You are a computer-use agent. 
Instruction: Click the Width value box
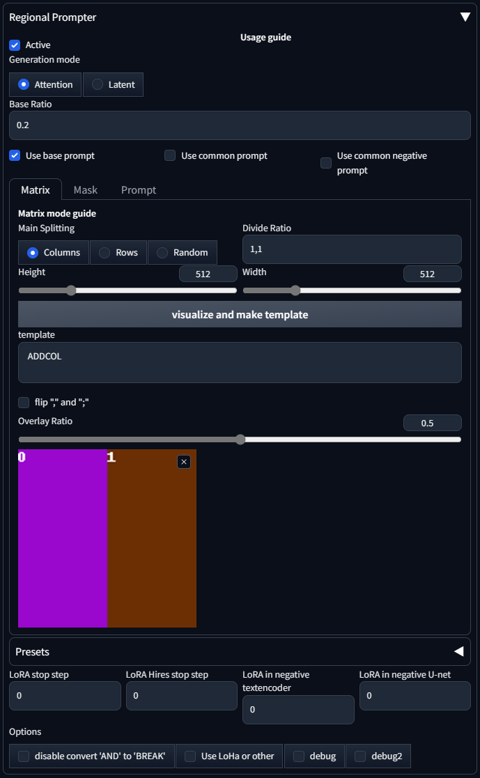(432, 274)
